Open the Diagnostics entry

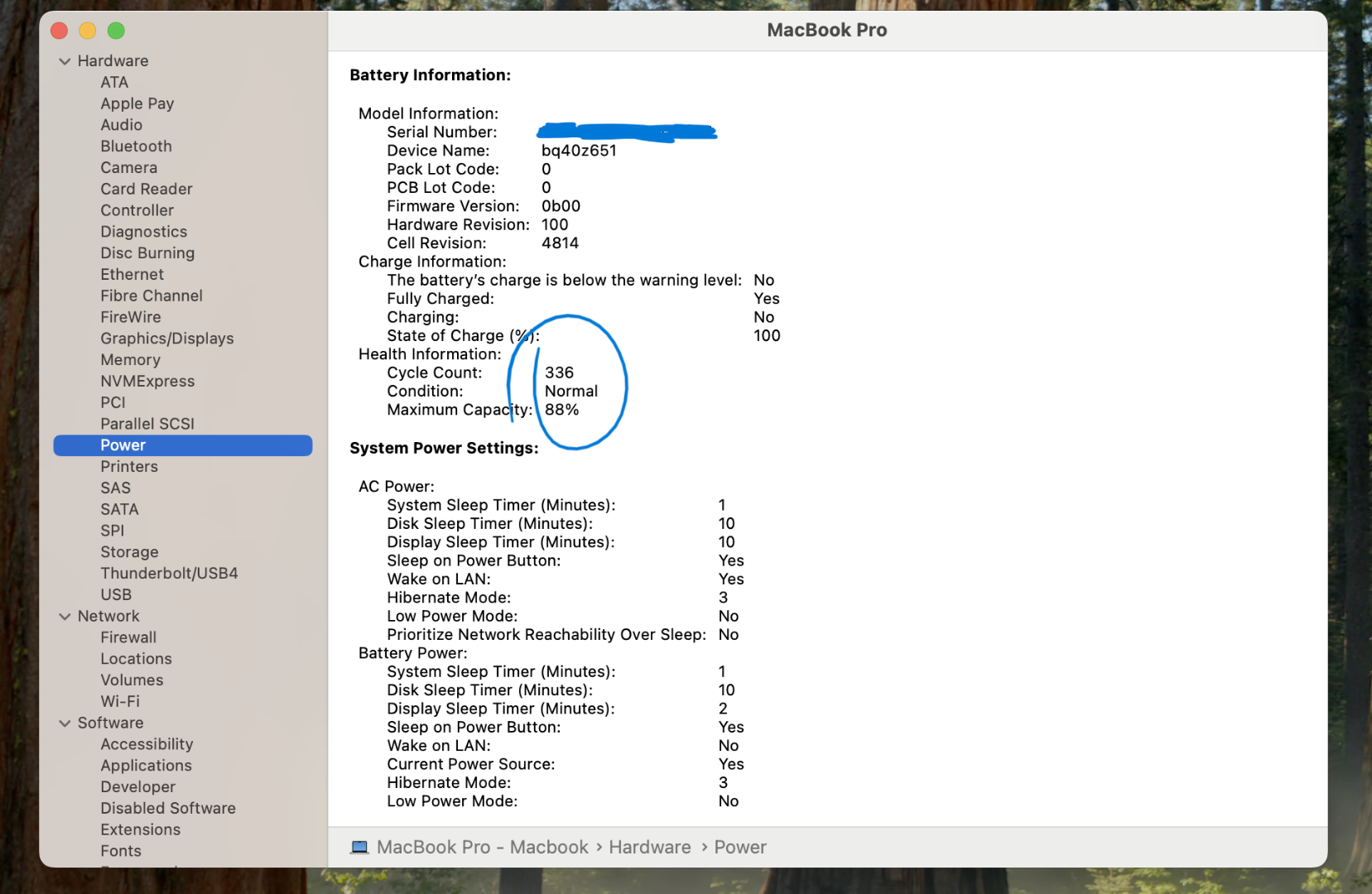coord(144,232)
